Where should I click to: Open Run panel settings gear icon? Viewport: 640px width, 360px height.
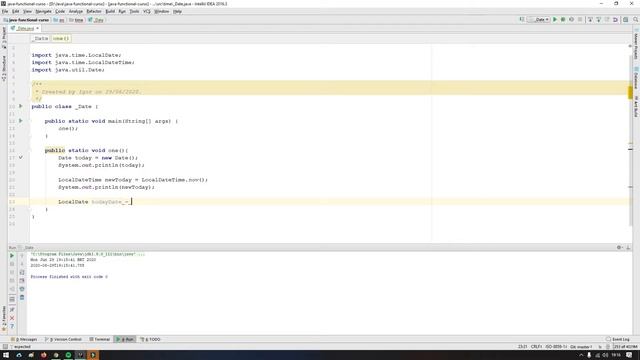[619, 247]
